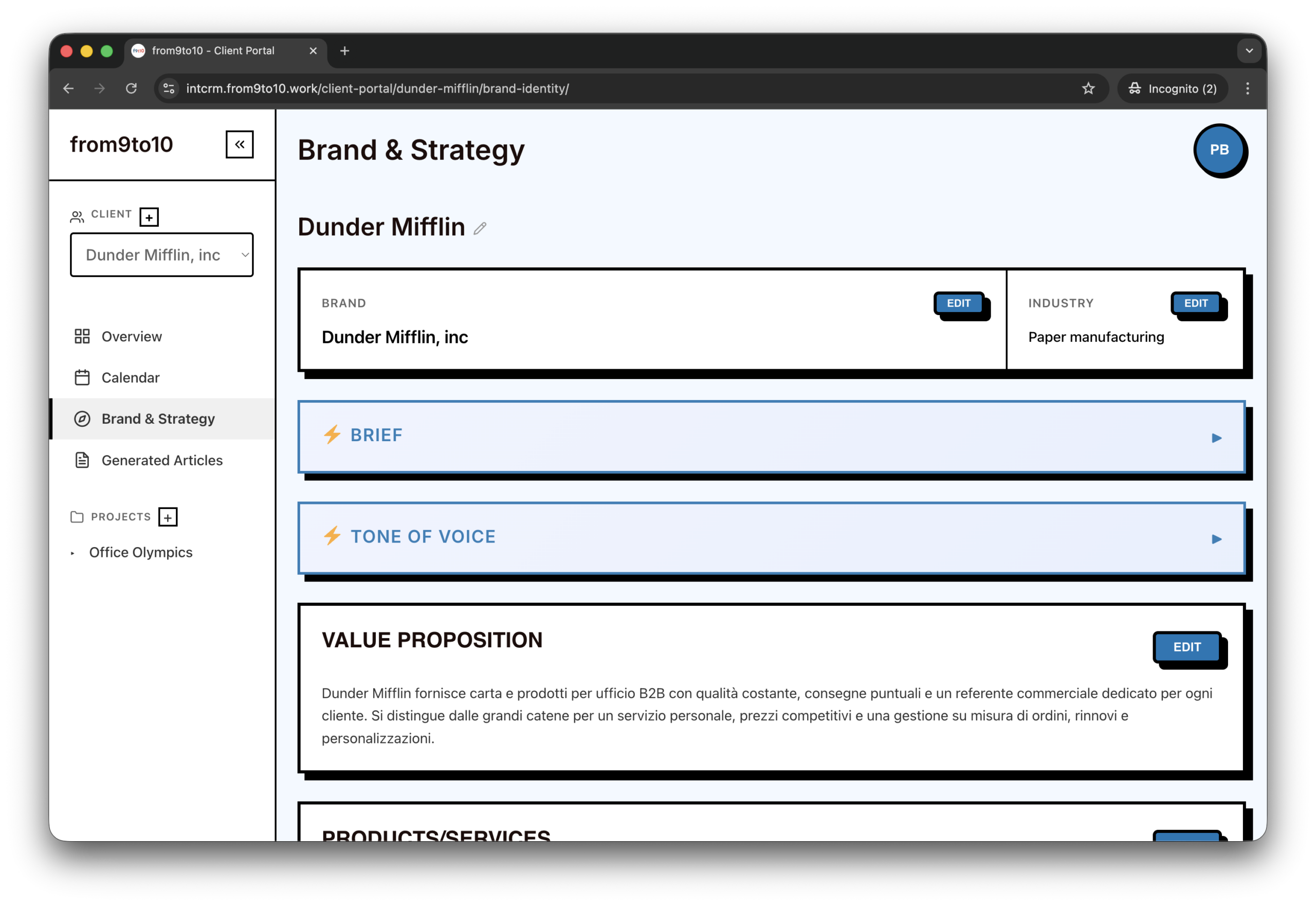View site information icon in the address bar
Screen dimensions: 1316x906
tap(169, 88)
